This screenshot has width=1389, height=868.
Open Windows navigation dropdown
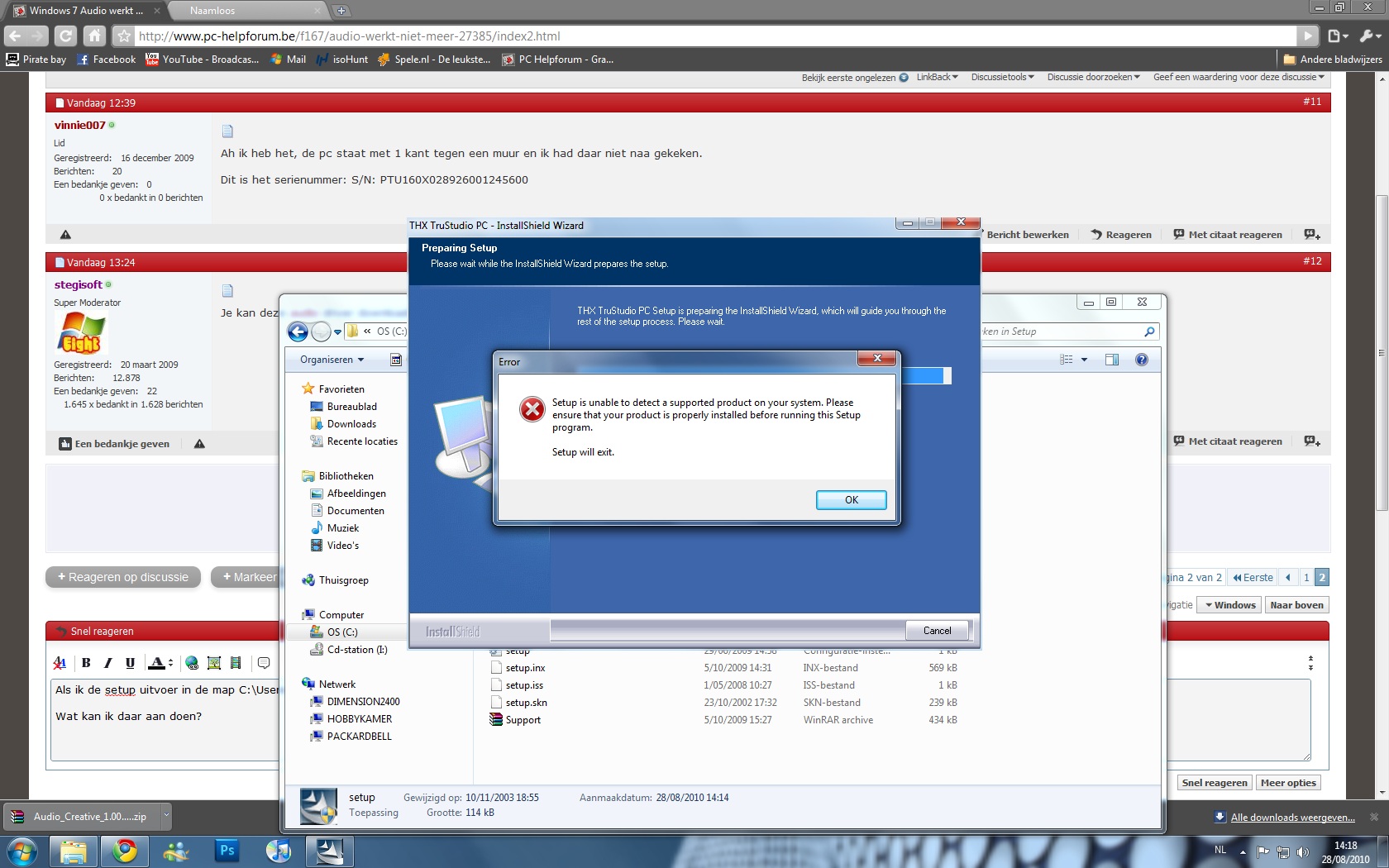point(1229,605)
